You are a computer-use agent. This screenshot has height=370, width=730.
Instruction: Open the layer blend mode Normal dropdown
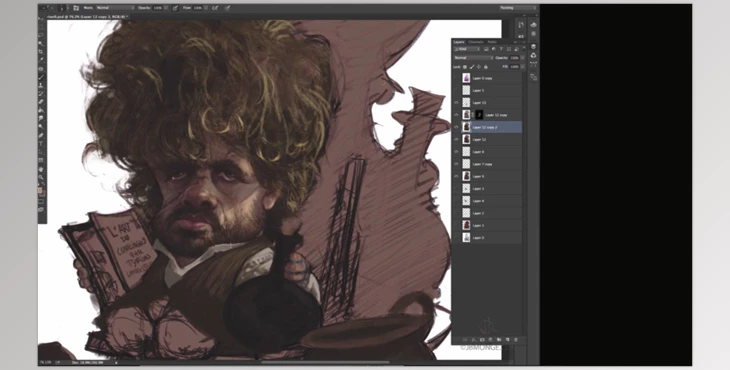[x=473, y=58]
